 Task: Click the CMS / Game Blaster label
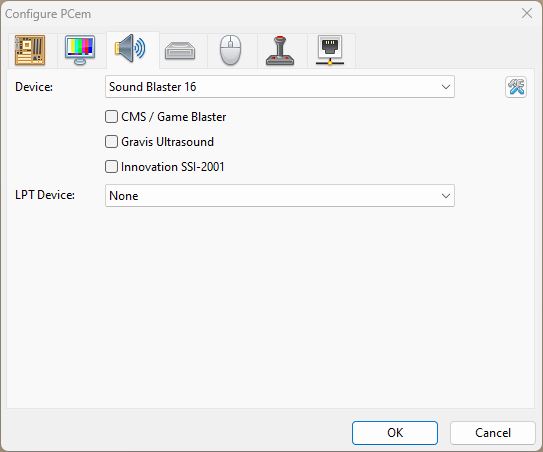(x=173, y=117)
